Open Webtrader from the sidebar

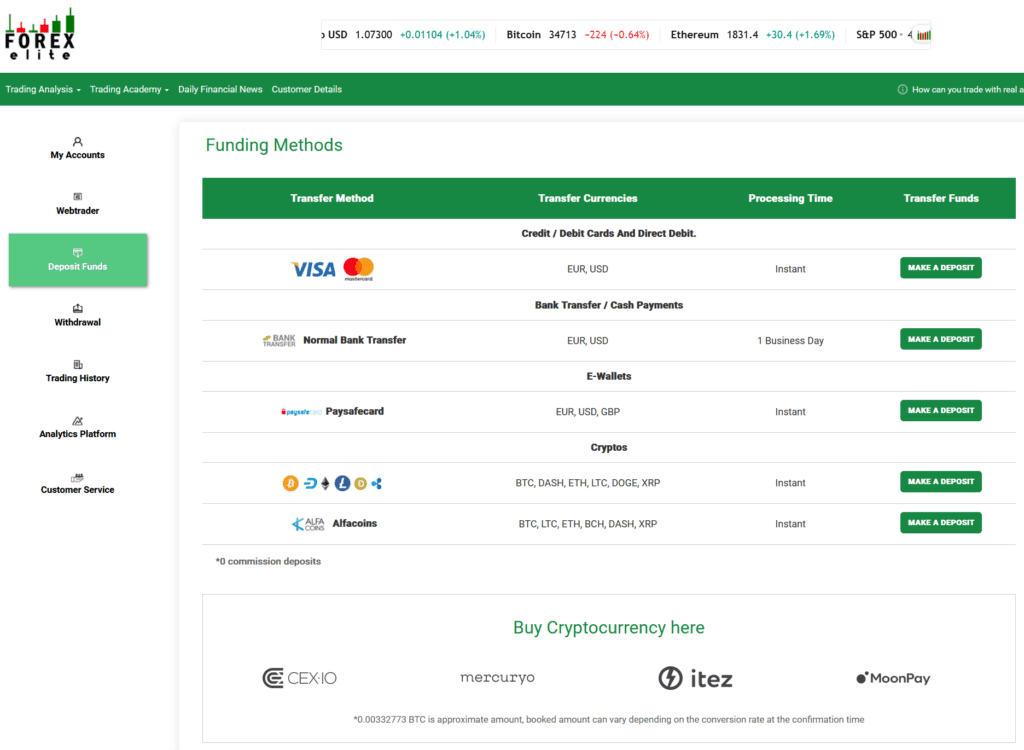[77, 197]
